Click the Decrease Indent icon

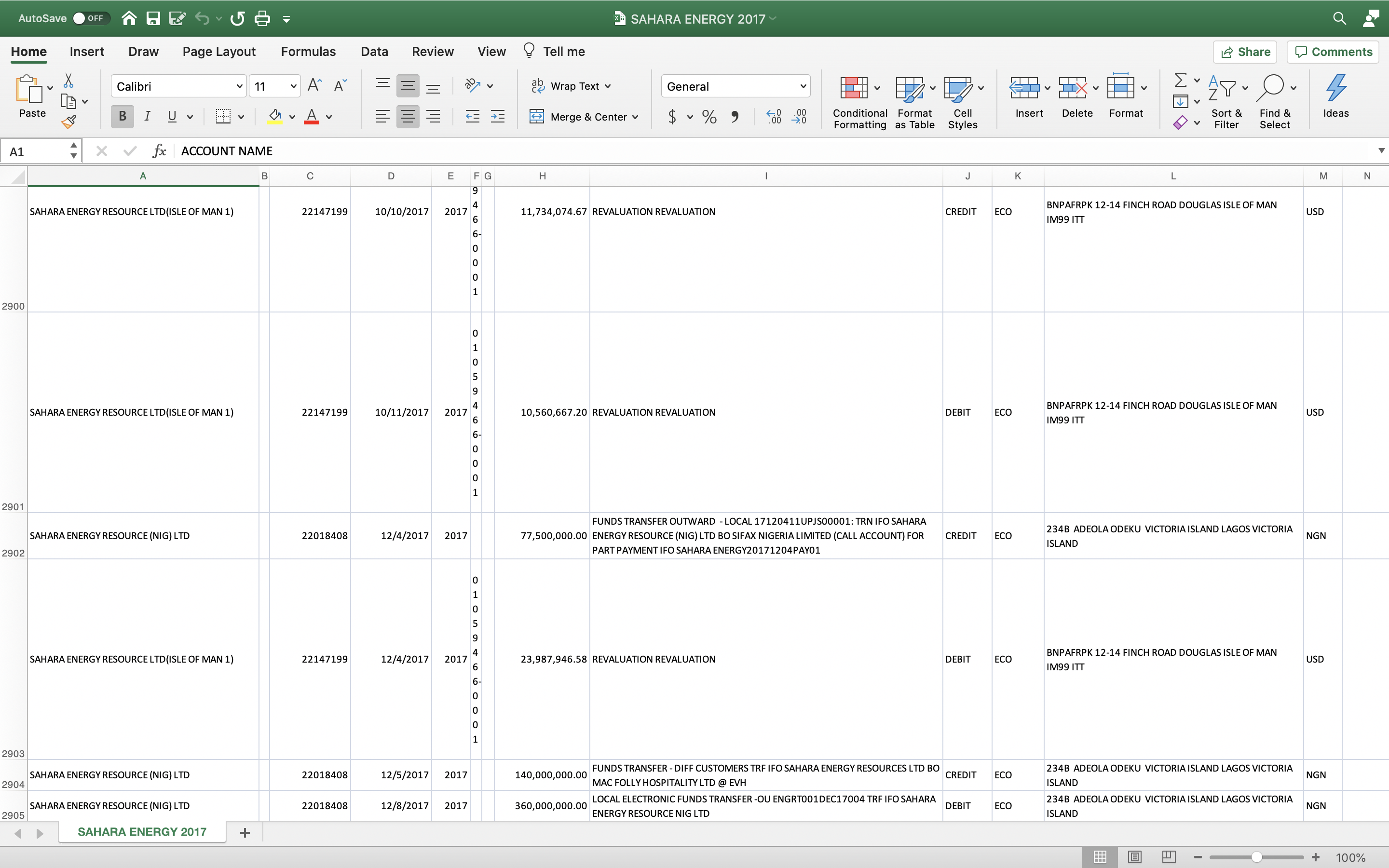(472, 117)
